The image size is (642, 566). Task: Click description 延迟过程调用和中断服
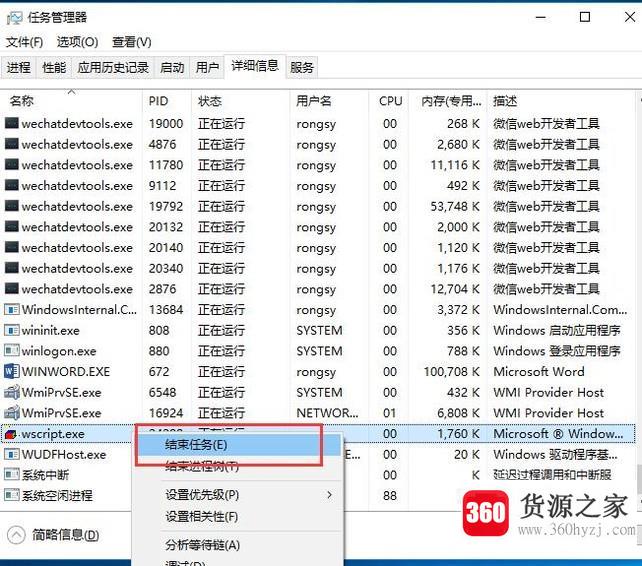552,475
